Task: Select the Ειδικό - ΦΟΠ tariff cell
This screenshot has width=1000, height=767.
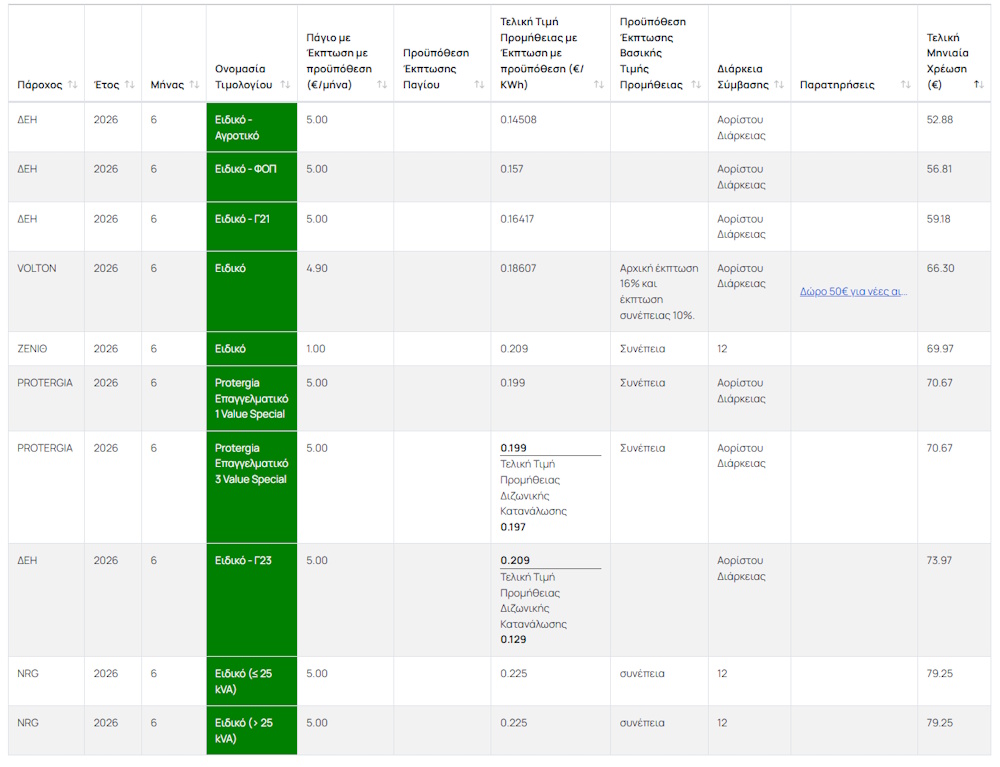Action: tap(251, 177)
